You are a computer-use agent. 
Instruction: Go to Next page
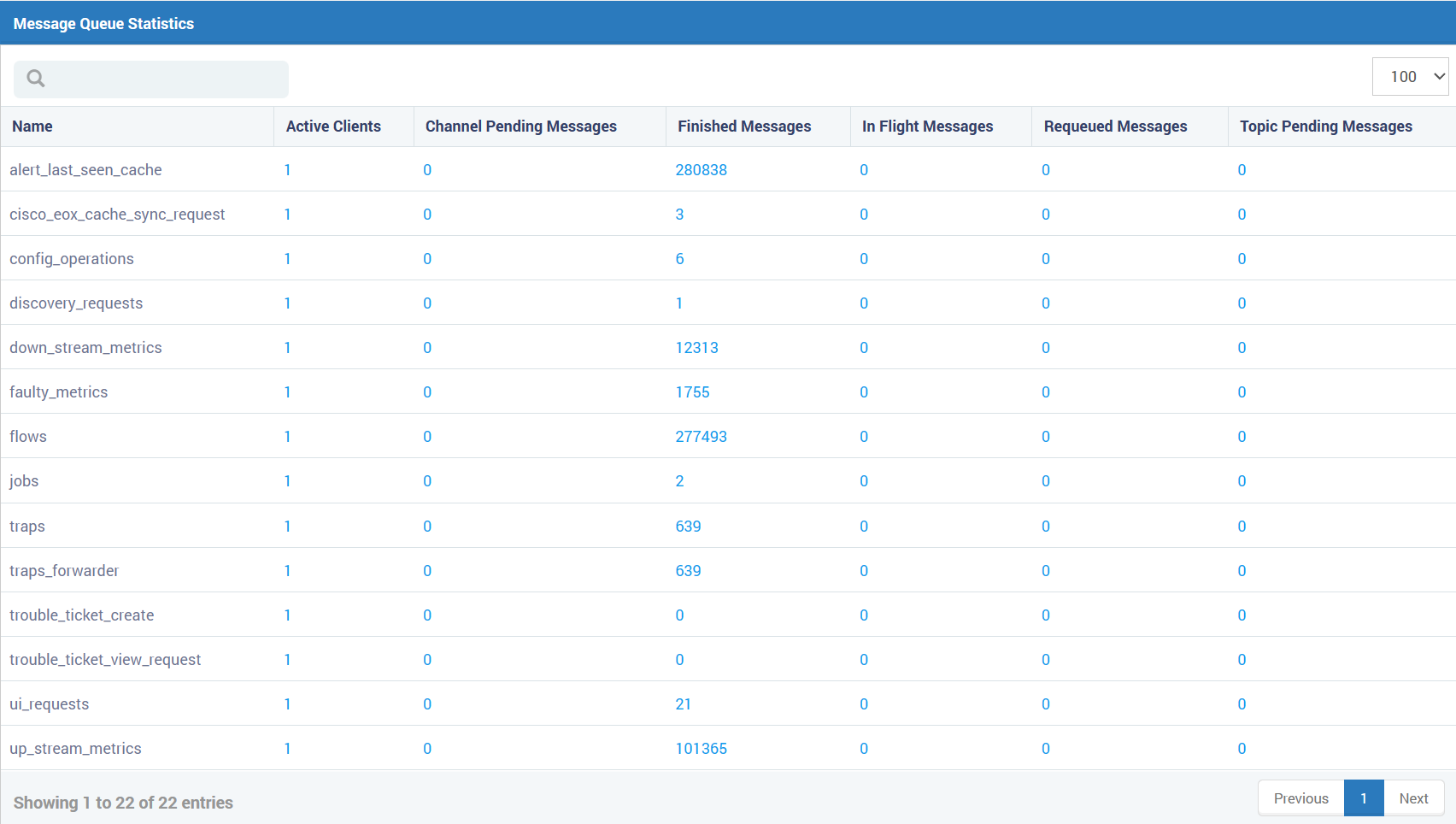tap(1413, 798)
